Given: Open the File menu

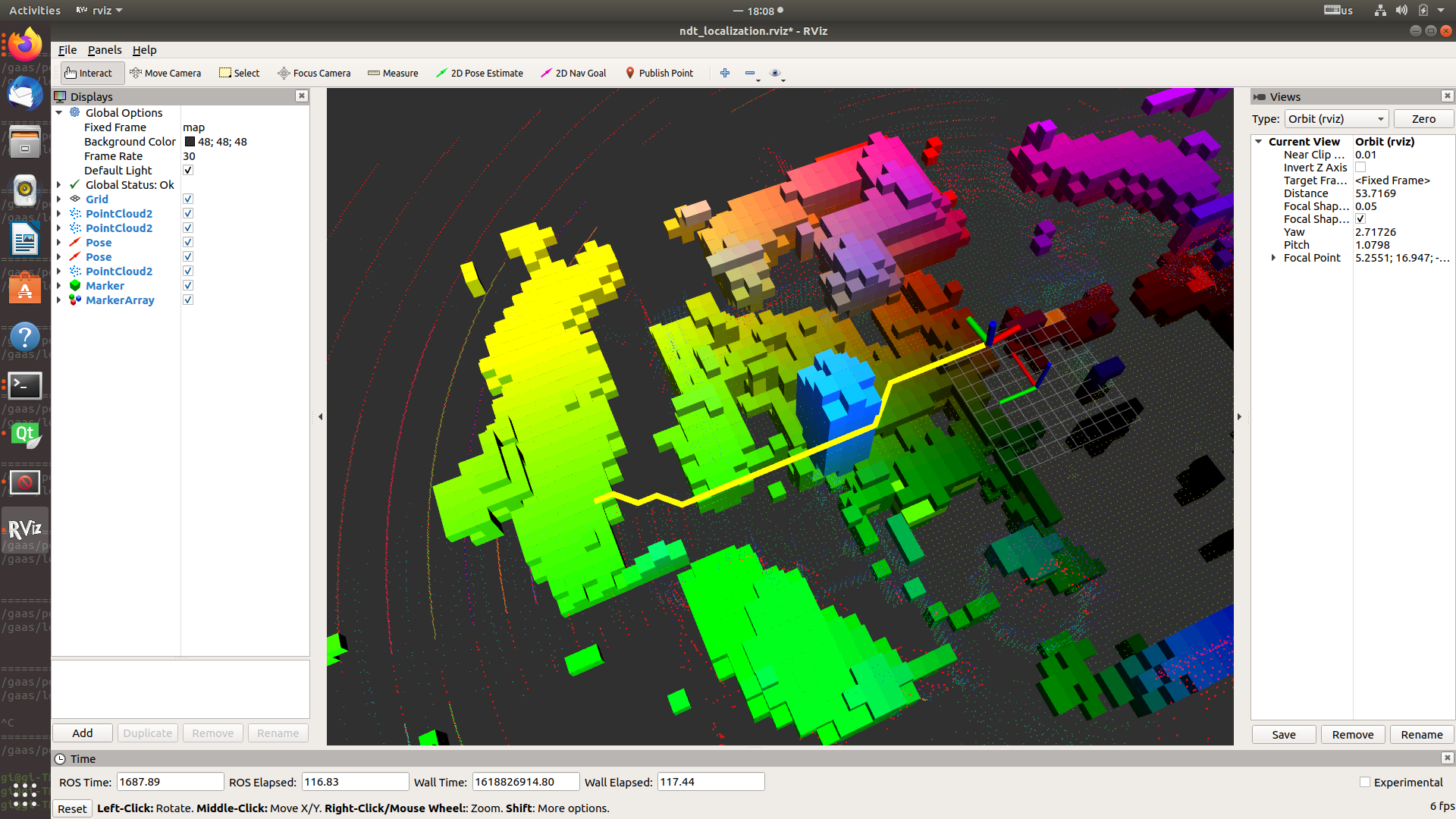Looking at the screenshot, I should point(67,49).
